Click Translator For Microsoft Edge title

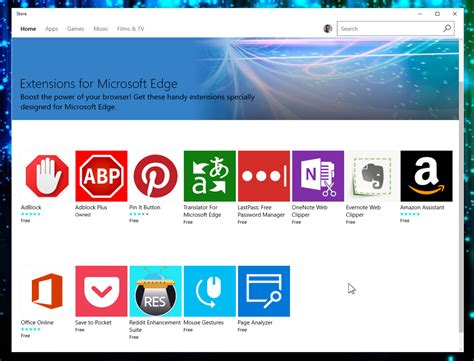pyautogui.click(x=202, y=211)
